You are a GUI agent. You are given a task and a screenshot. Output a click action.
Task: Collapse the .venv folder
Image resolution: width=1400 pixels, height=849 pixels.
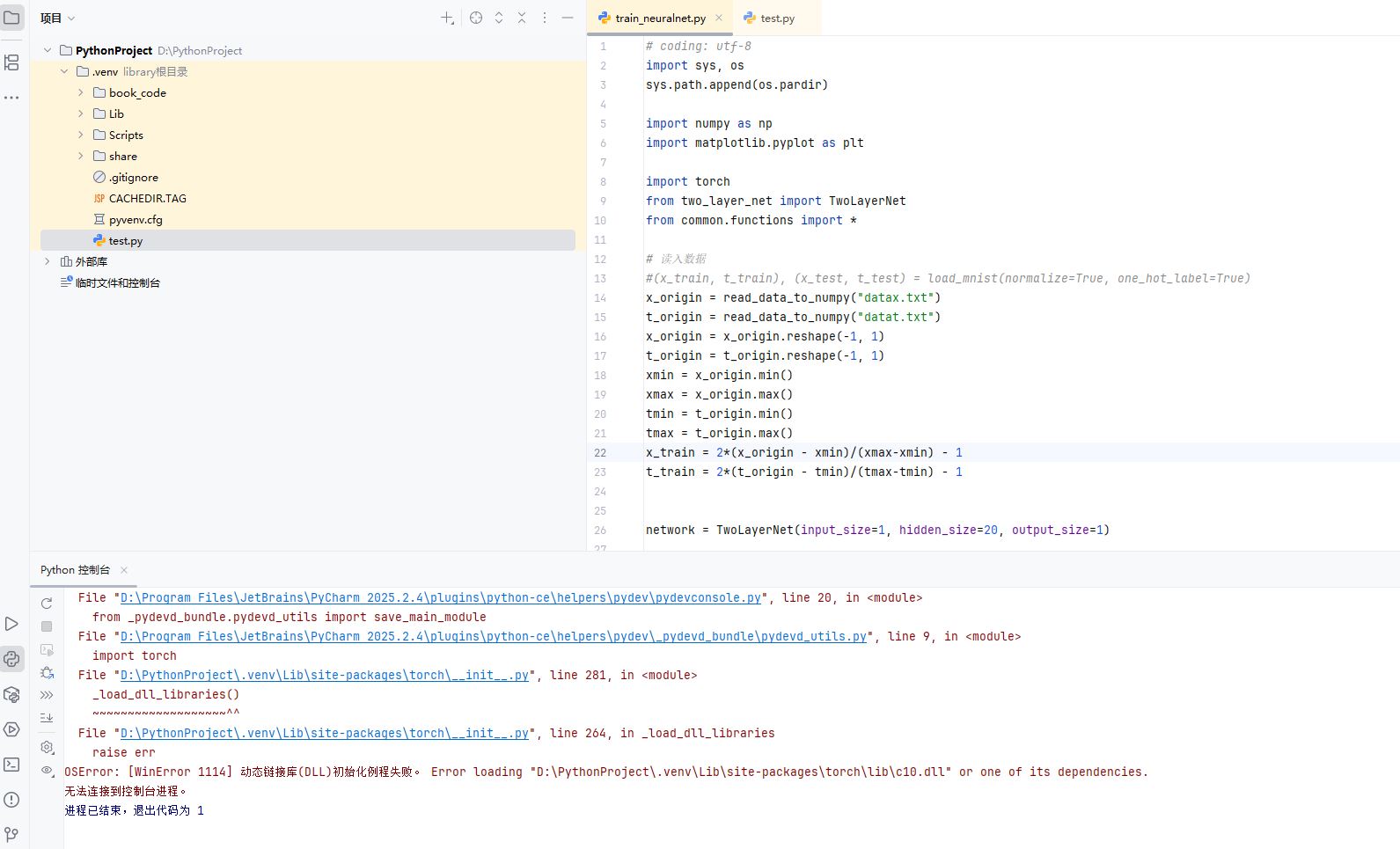[x=64, y=71]
